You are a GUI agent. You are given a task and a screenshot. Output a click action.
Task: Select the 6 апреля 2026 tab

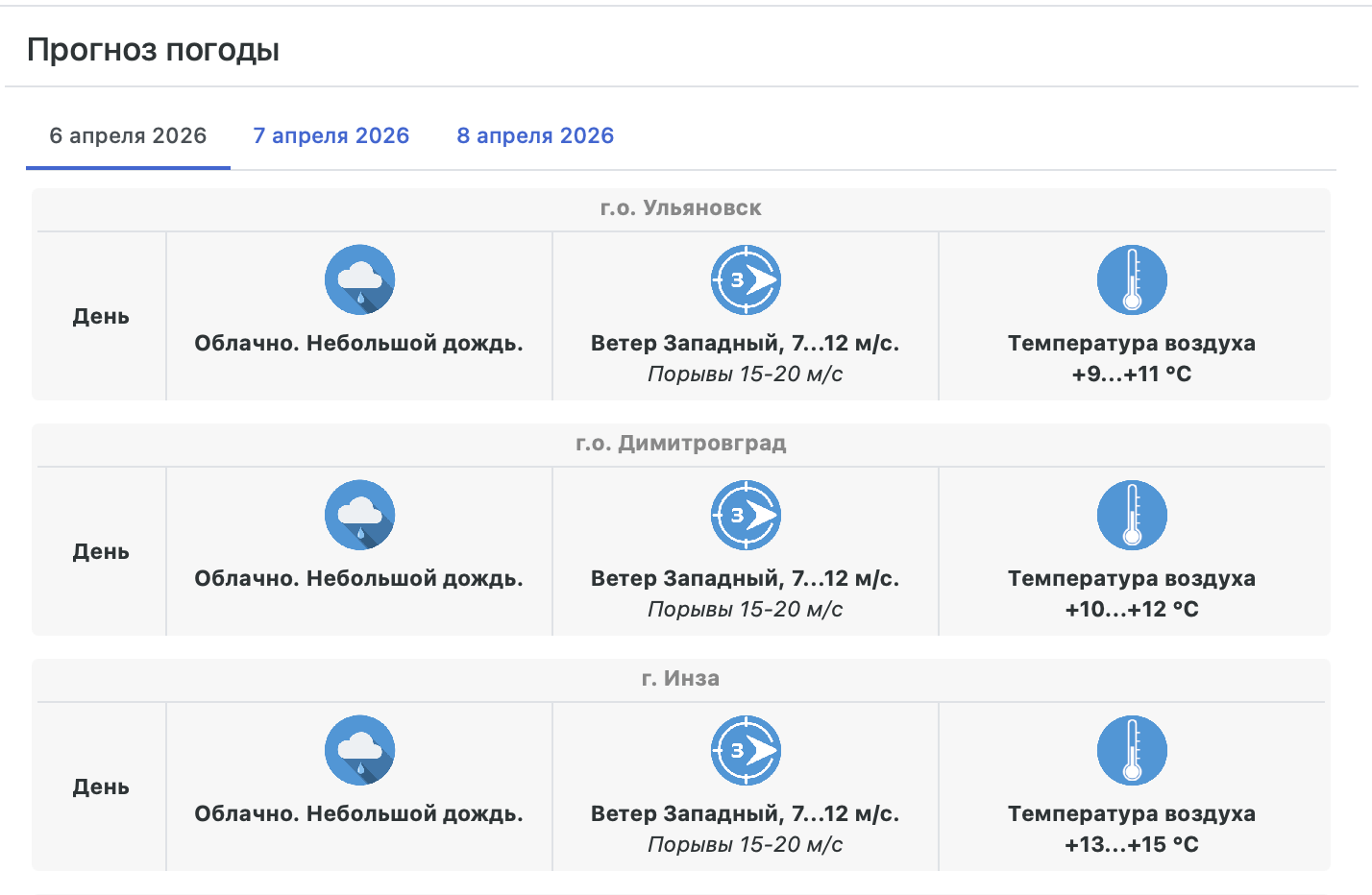click(128, 135)
